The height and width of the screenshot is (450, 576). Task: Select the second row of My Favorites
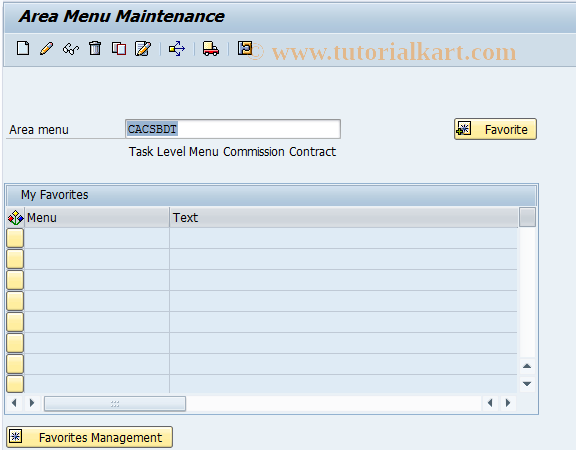pos(15,259)
